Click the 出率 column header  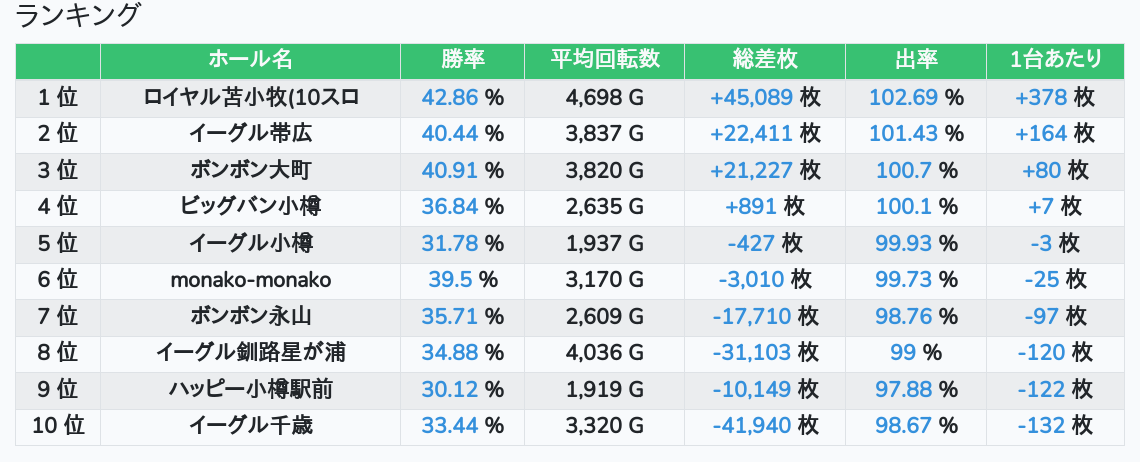click(915, 60)
